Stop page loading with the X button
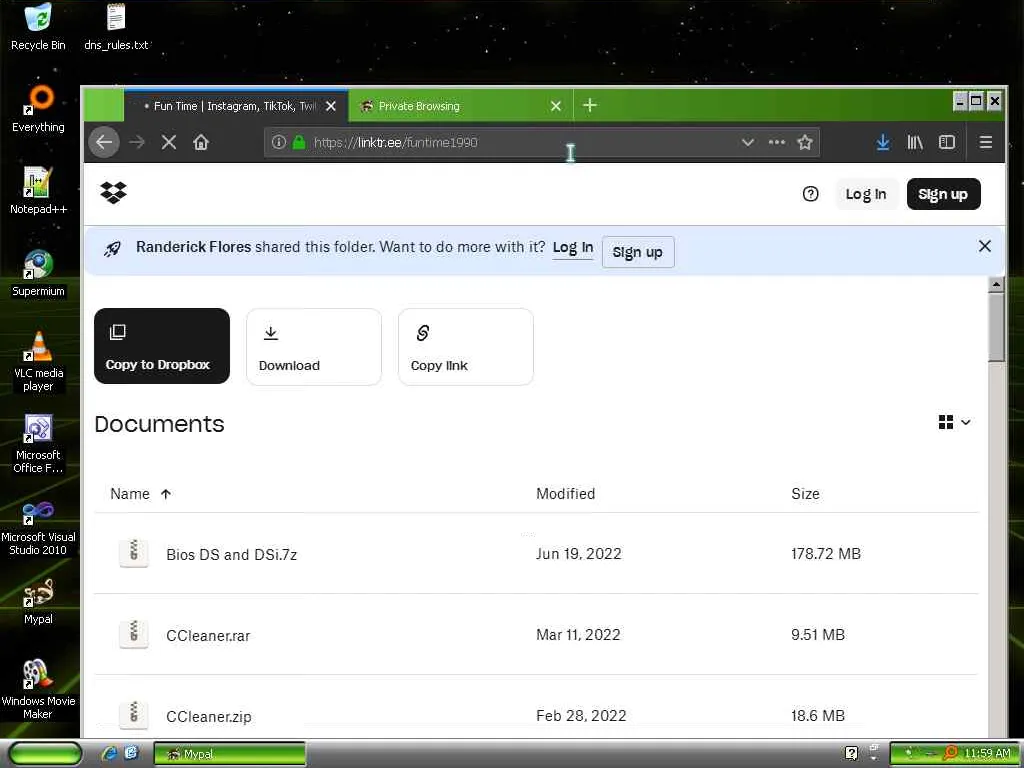 [168, 142]
